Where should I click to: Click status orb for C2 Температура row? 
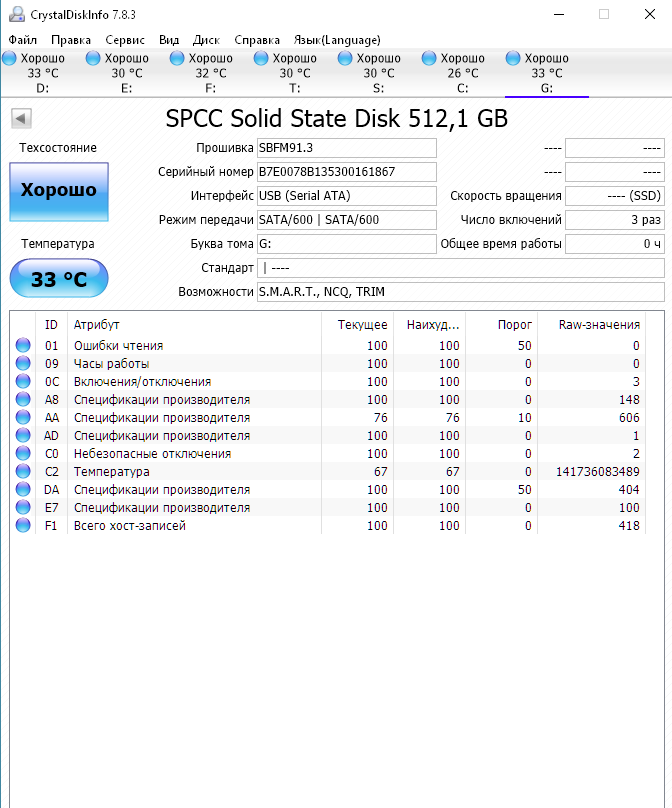point(23,472)
